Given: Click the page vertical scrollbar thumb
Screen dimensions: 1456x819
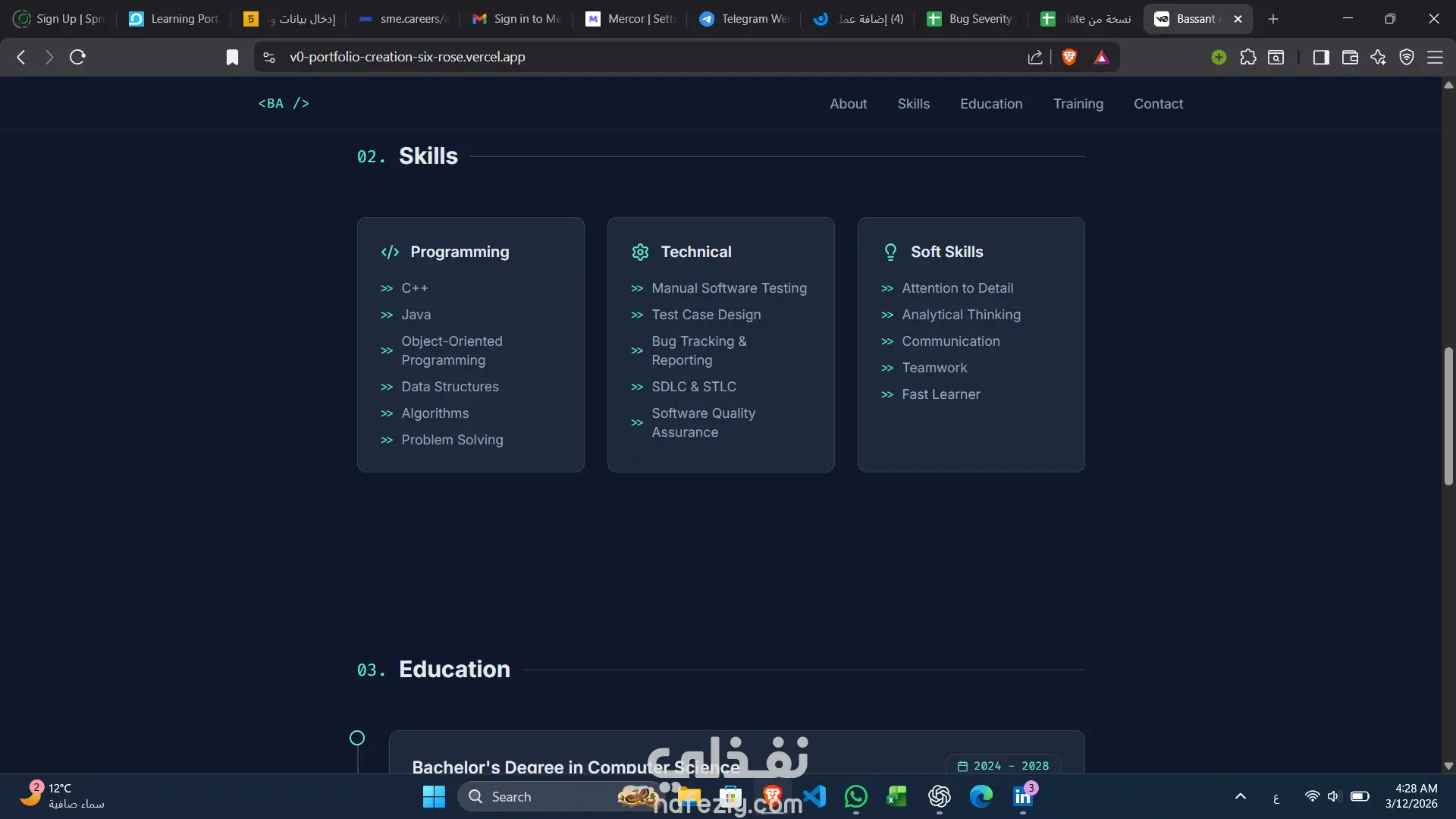Looking at the screenshot, I should click(1448, 416).
